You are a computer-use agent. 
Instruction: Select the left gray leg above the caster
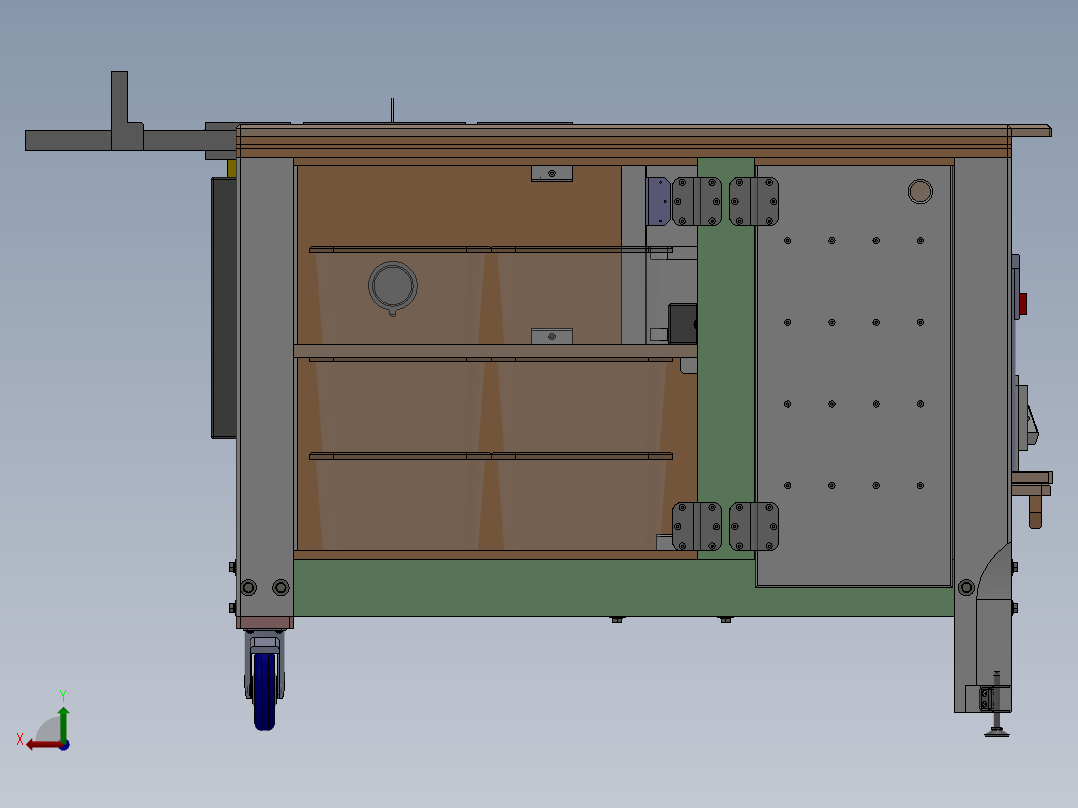point(266,385)
